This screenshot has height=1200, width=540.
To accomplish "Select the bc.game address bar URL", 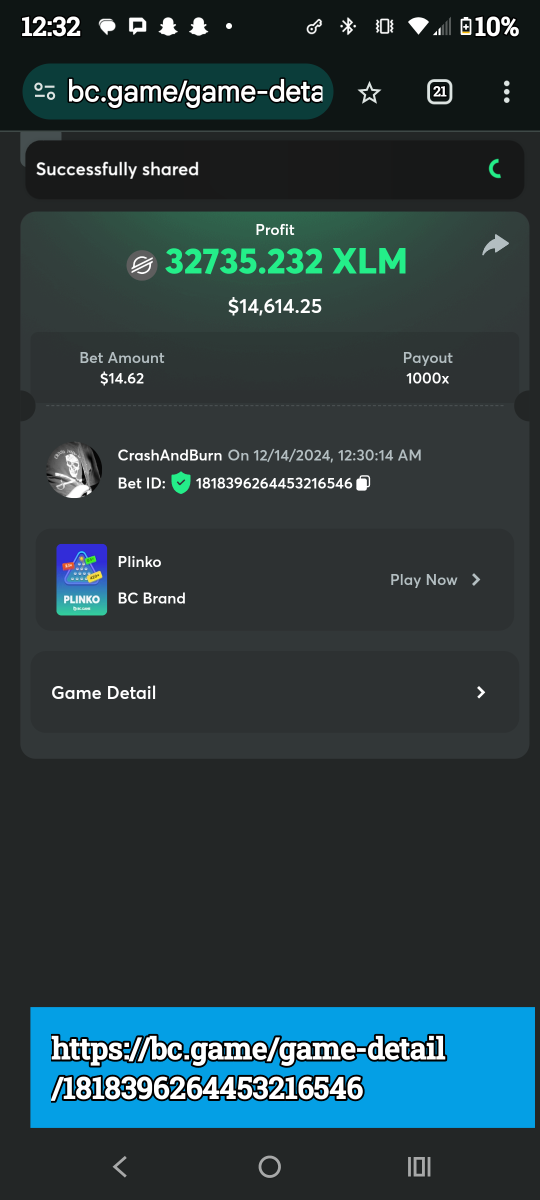I will [195, 93].
